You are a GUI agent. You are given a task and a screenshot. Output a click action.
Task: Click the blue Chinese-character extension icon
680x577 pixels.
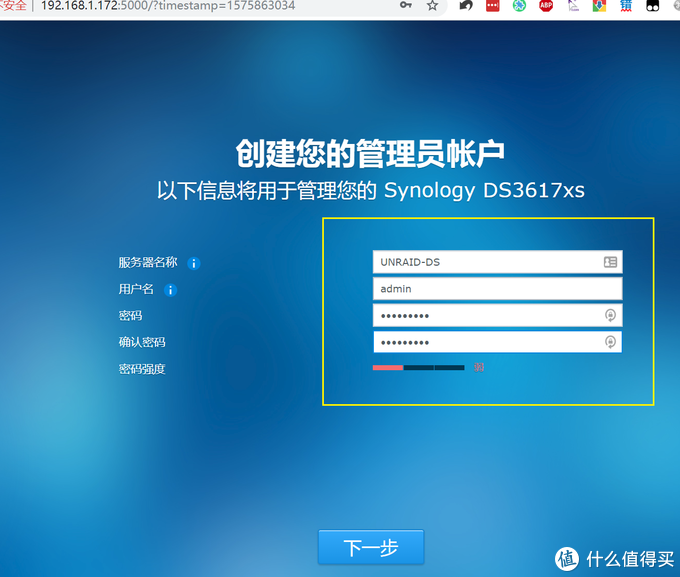(626, 6)
